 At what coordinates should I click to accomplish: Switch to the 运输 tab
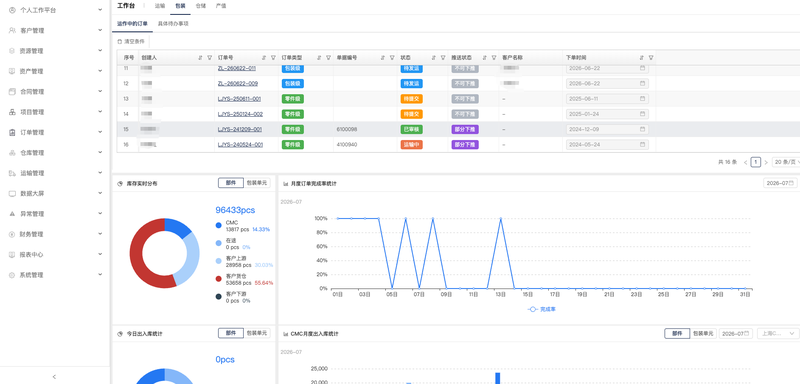coord(160,6)
